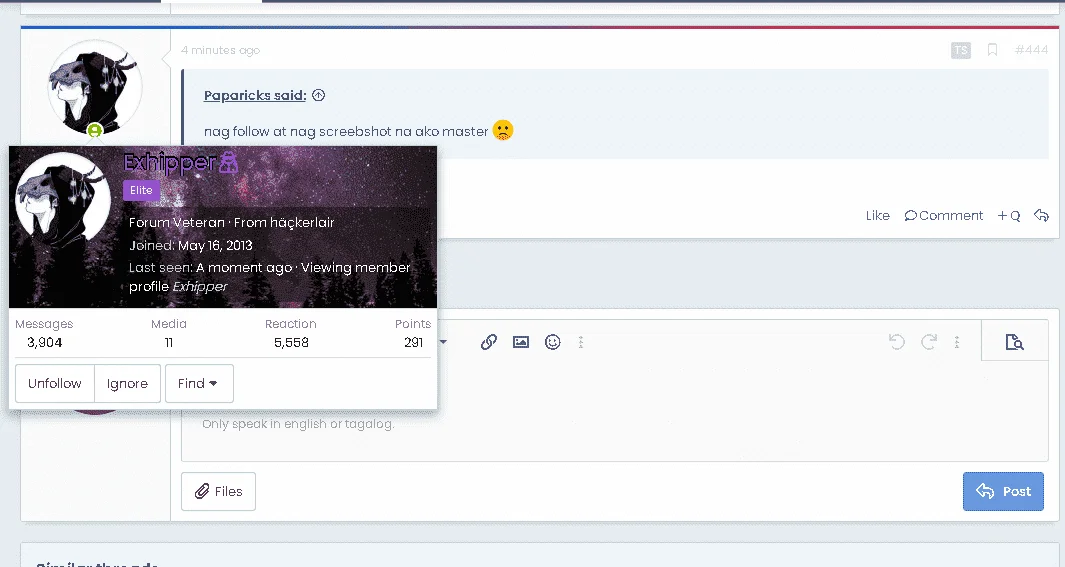The width and height of the screenshot is (1065, 567).
Task: Open more options after the redo icon
Action: point(957,342)
